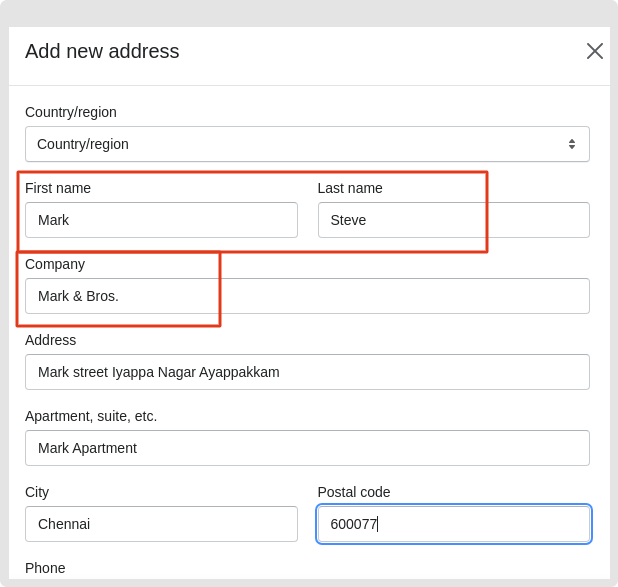Open the Country/region dropdown
This screenshot has height=587, width=618.
[x=307, y=144]
